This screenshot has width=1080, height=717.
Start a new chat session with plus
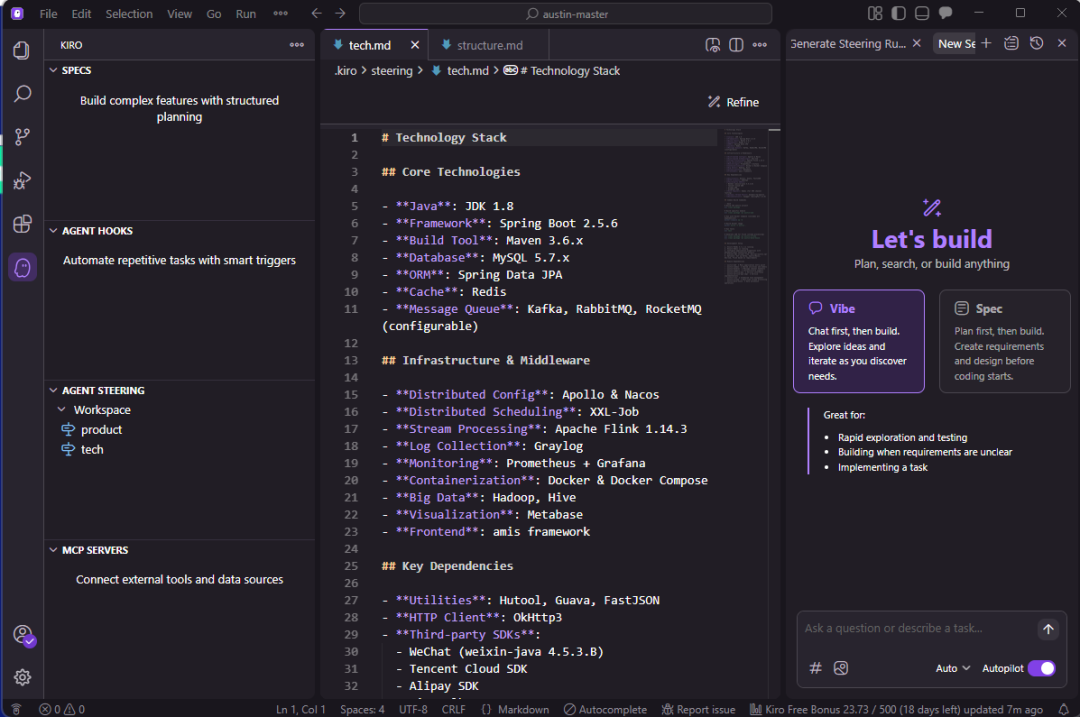[986, 43]
